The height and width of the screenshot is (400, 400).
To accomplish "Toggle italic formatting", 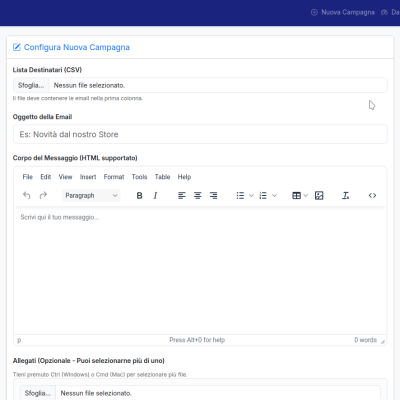I will coord(155,196).
